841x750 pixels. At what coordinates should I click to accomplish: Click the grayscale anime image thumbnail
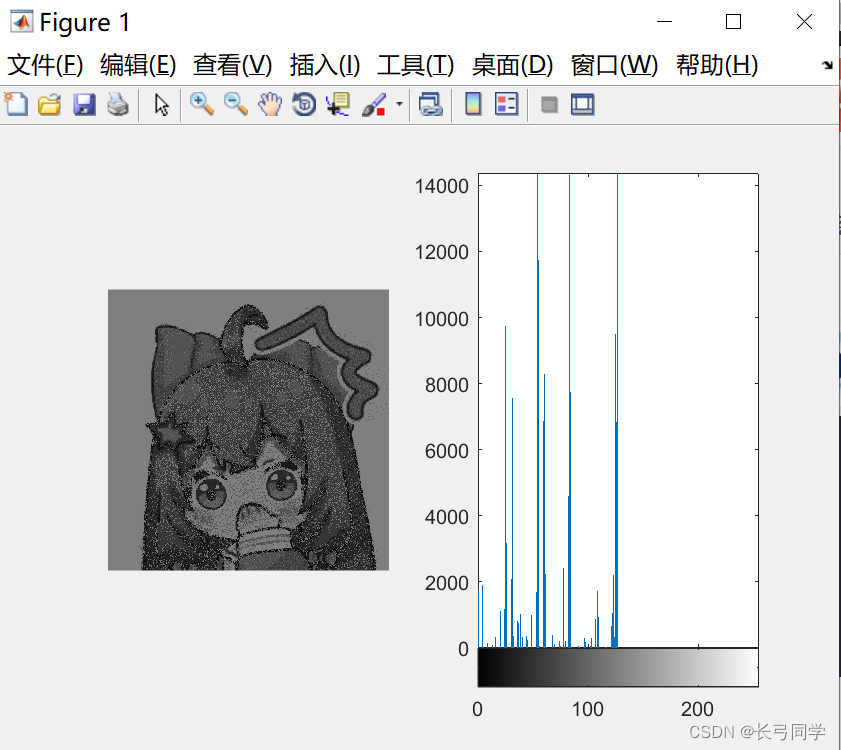248,430
